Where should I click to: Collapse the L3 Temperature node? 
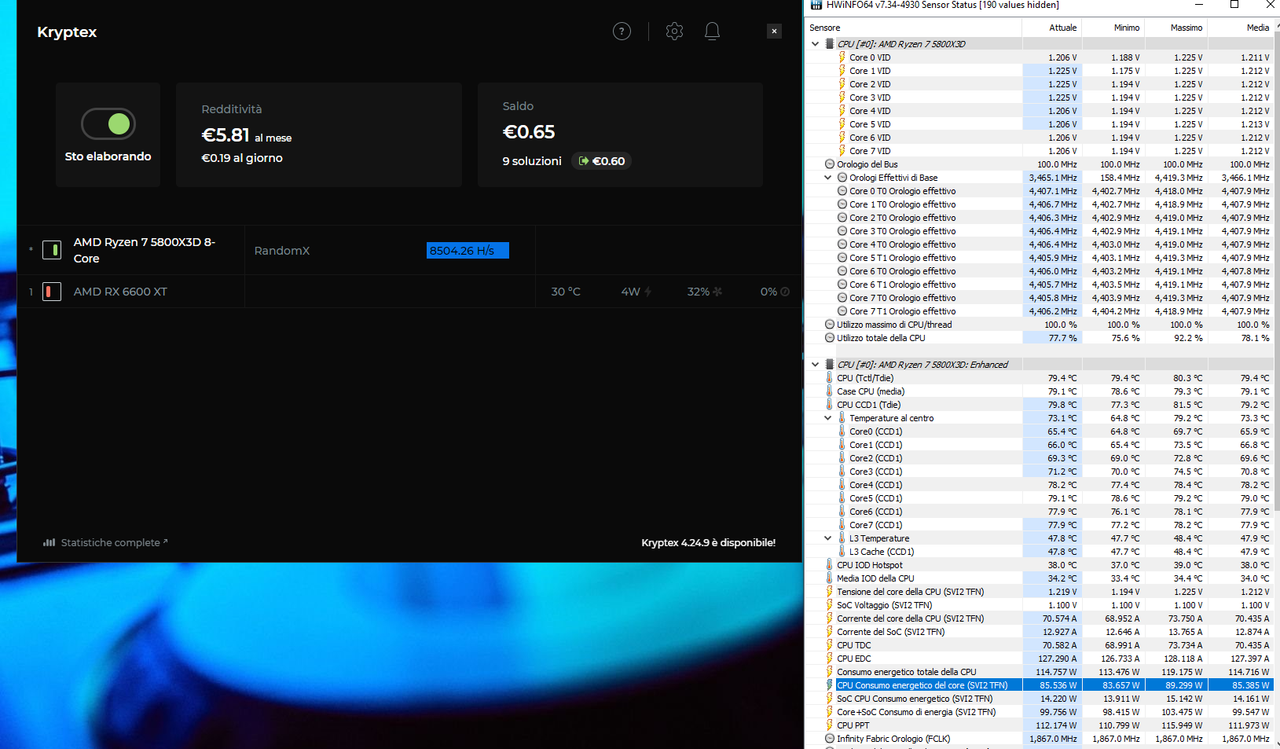pyautogui.click(x=828, y=538)
